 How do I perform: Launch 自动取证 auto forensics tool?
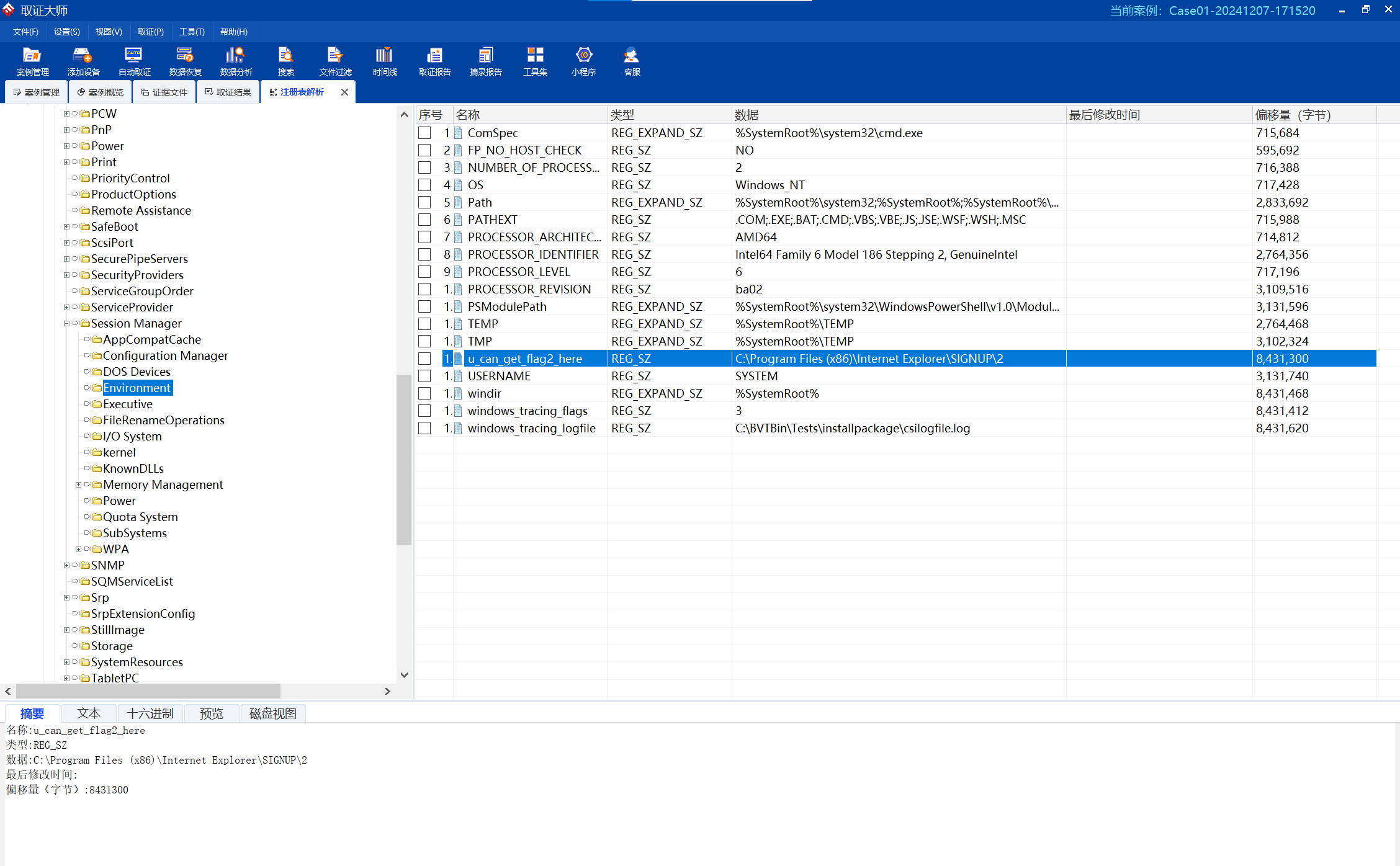(134, 61)
